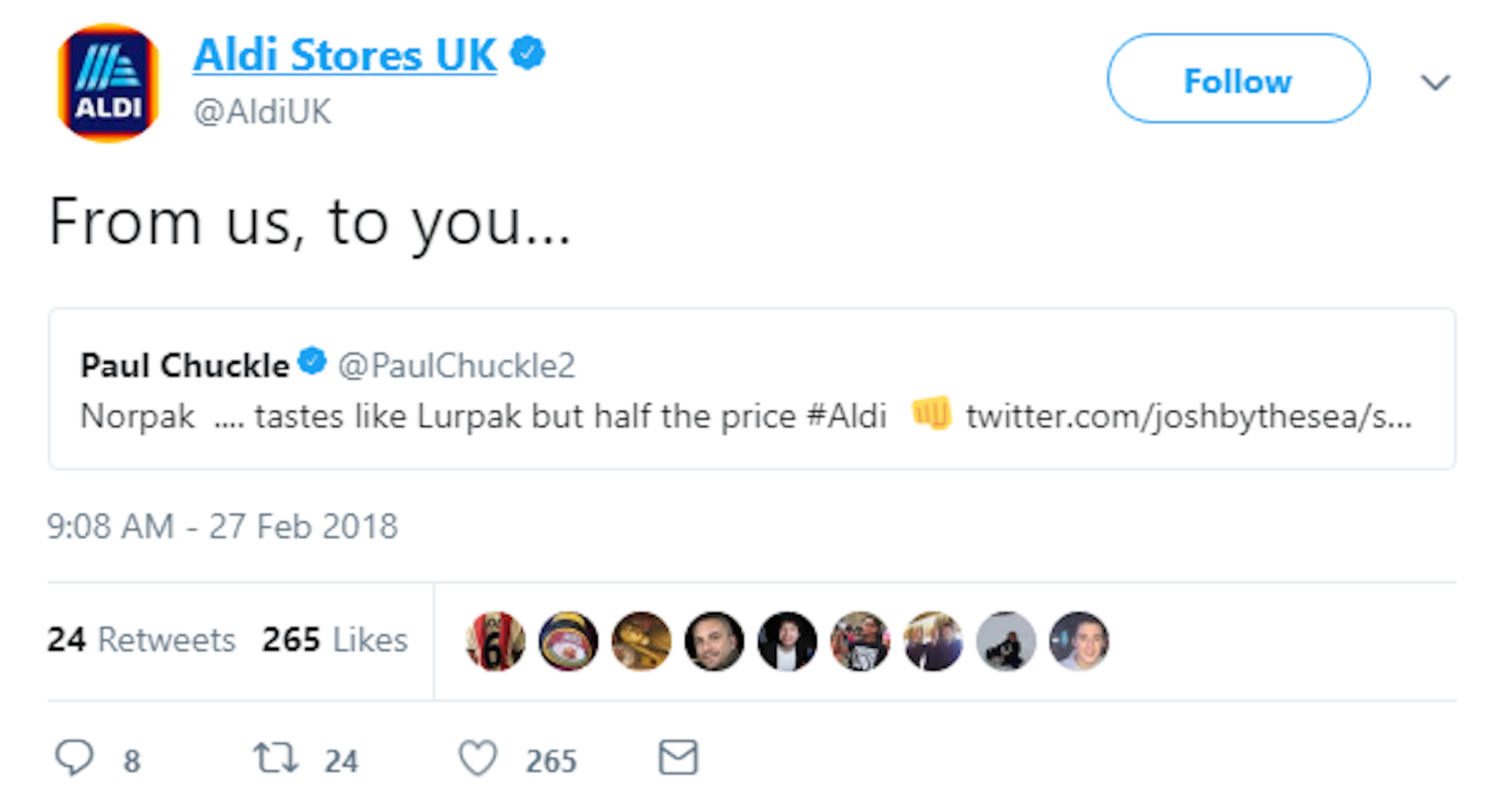
Task: Click the Aldi logo profile picture
Action: pos(108,83)
